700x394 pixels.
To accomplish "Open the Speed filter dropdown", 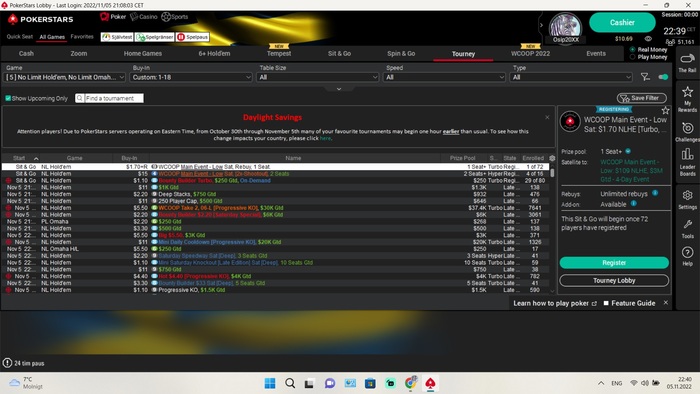I will click(445, 77).
